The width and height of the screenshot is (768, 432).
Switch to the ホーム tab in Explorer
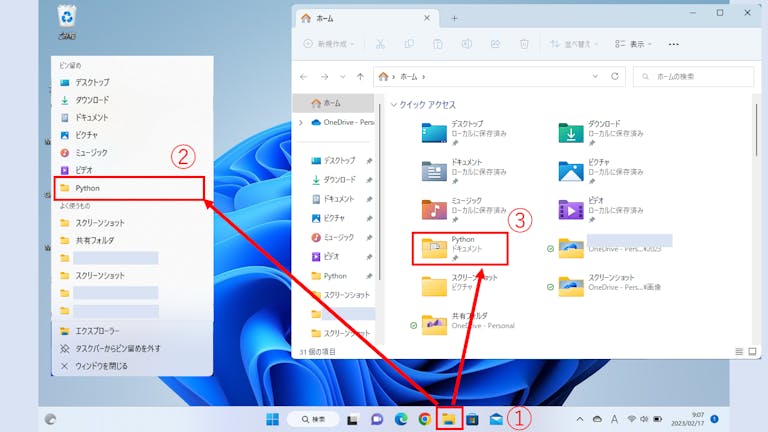point(360,18)
